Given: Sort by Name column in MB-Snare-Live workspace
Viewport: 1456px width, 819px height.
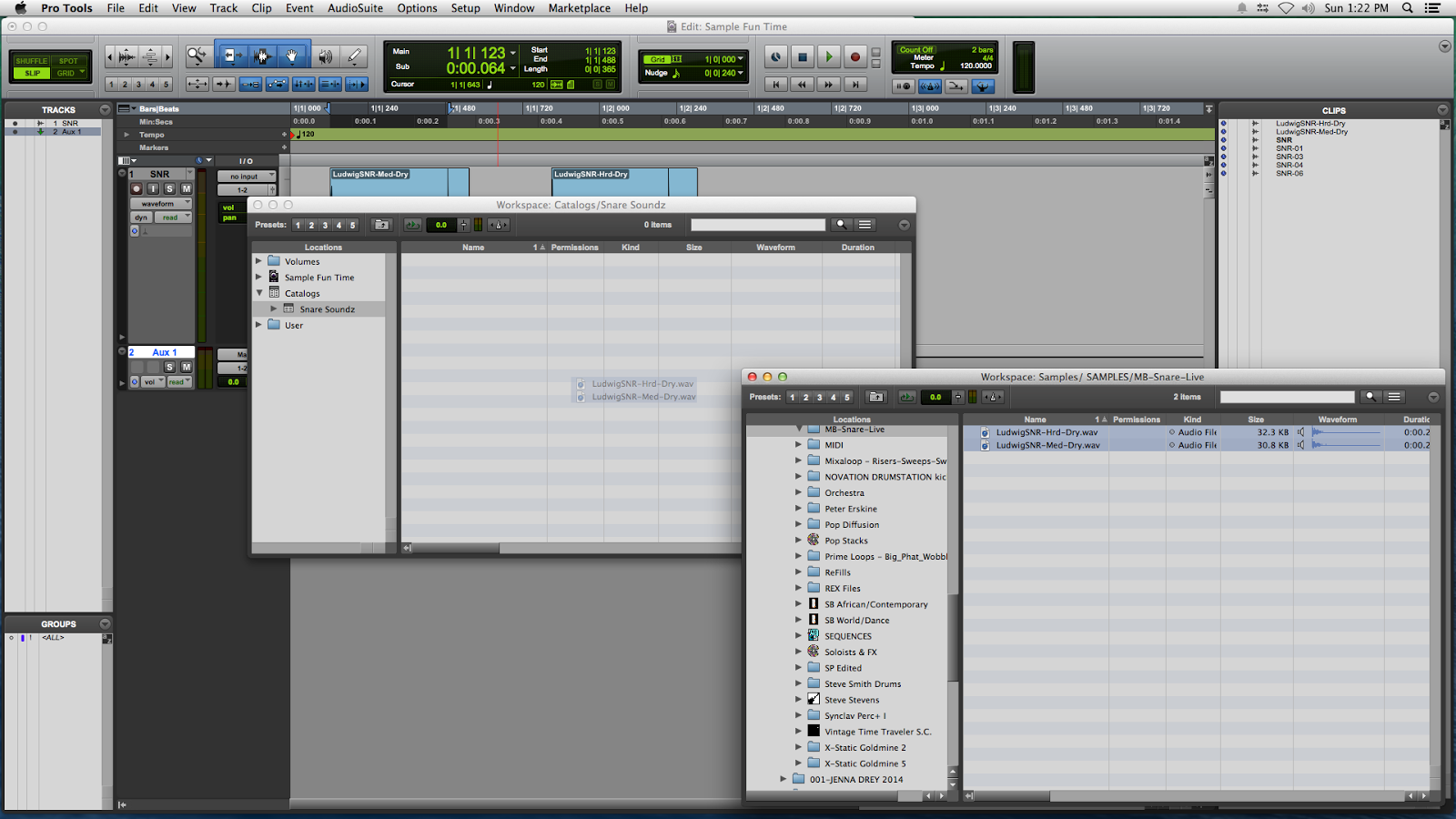Looking at the screenshot, I should click(1036, 420).
